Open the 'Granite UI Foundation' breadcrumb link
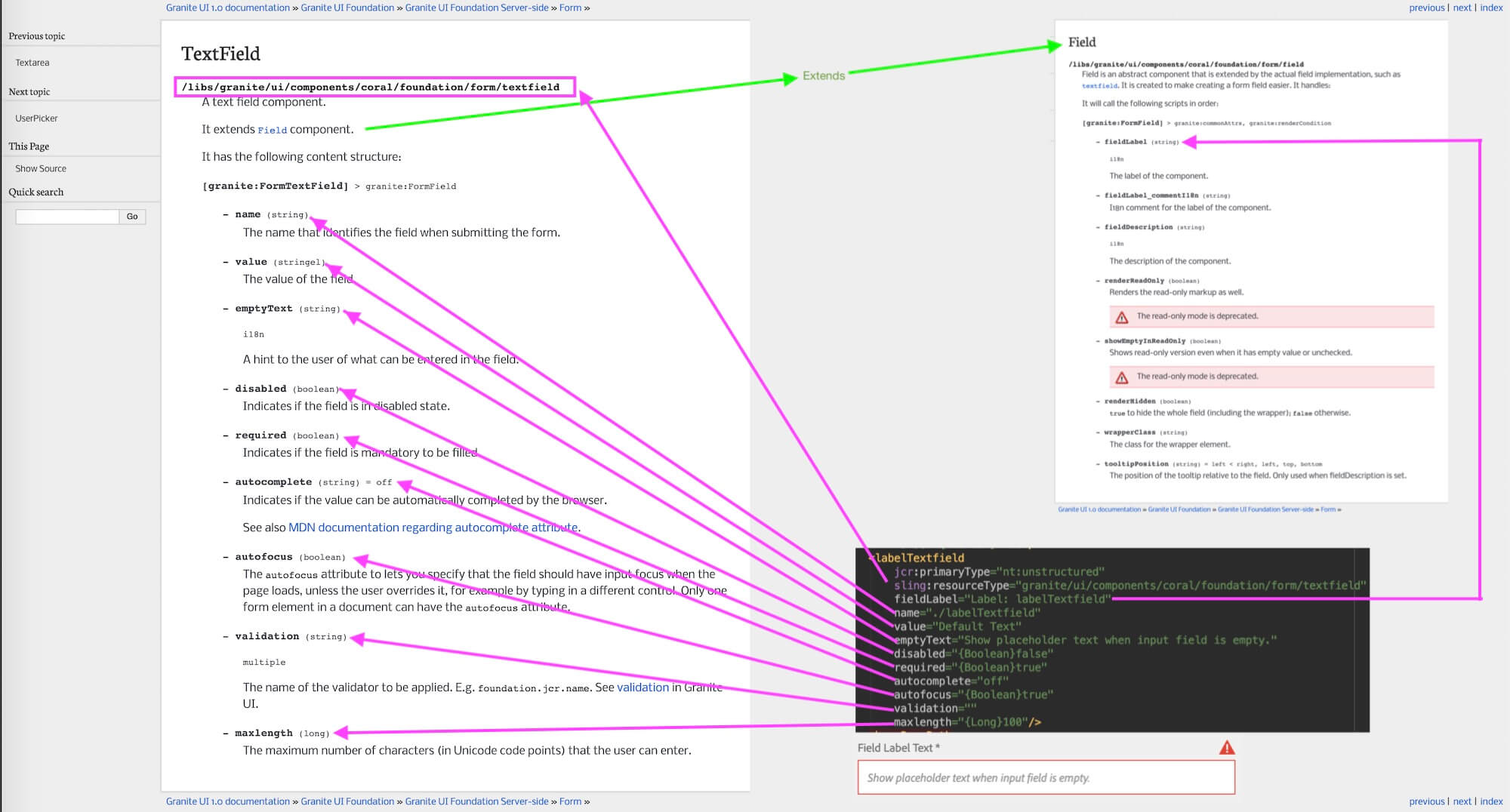This screenshot has width=1510, height=812. 347,8
